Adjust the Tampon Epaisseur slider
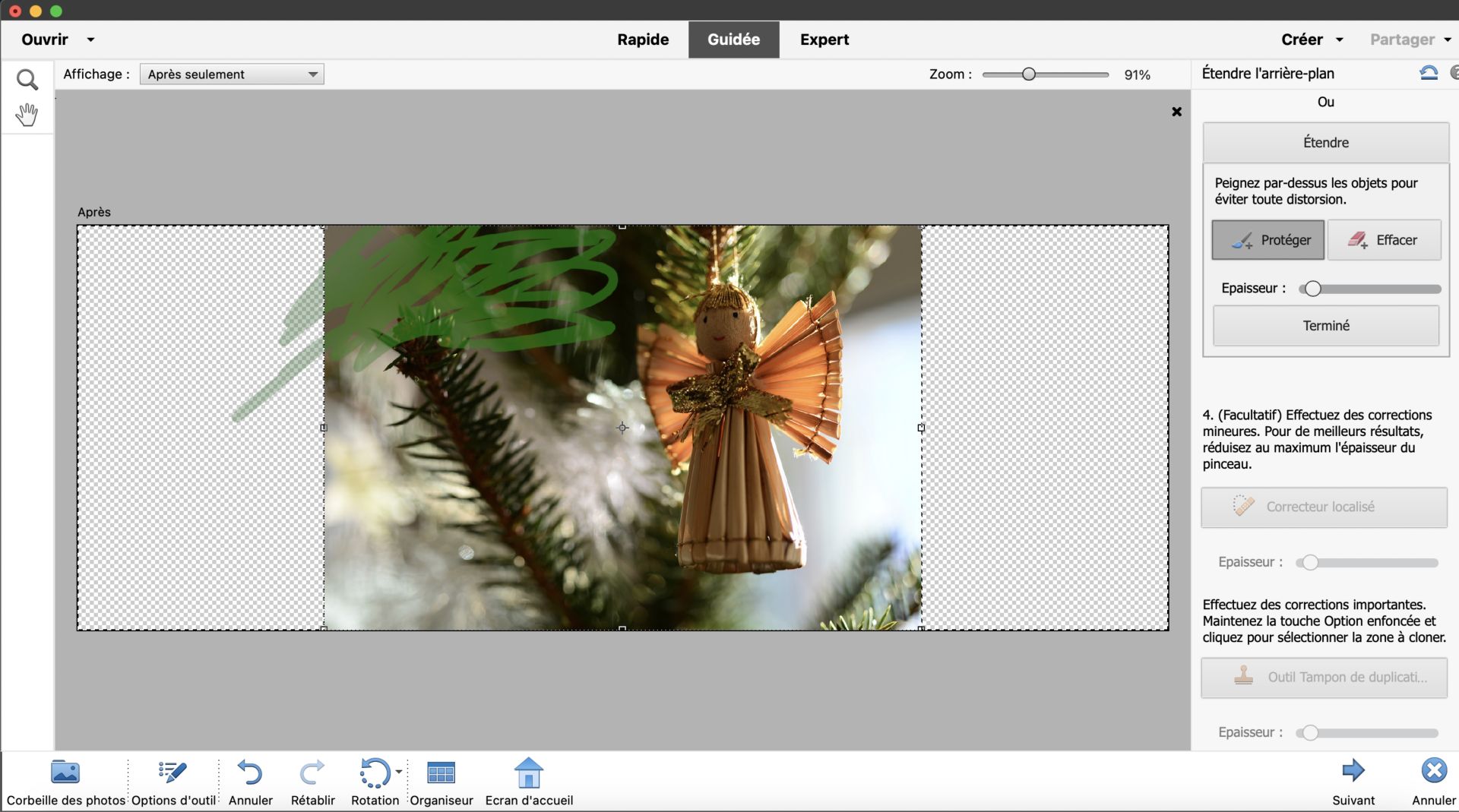Screen dimensions: 1459x812 pos(1309,733)
